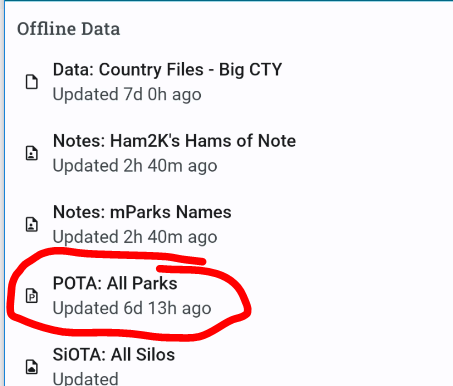Click the All Silos text

(143, 355)
